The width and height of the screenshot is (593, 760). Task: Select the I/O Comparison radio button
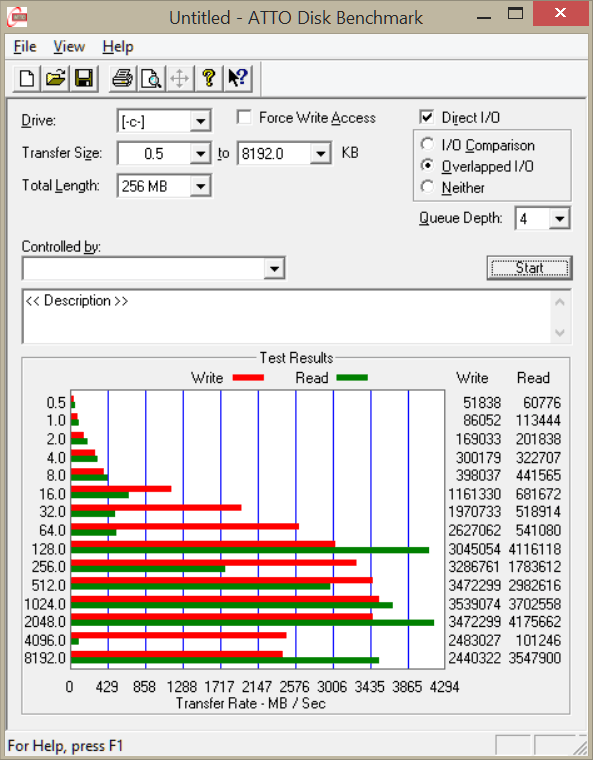point(427,144)
